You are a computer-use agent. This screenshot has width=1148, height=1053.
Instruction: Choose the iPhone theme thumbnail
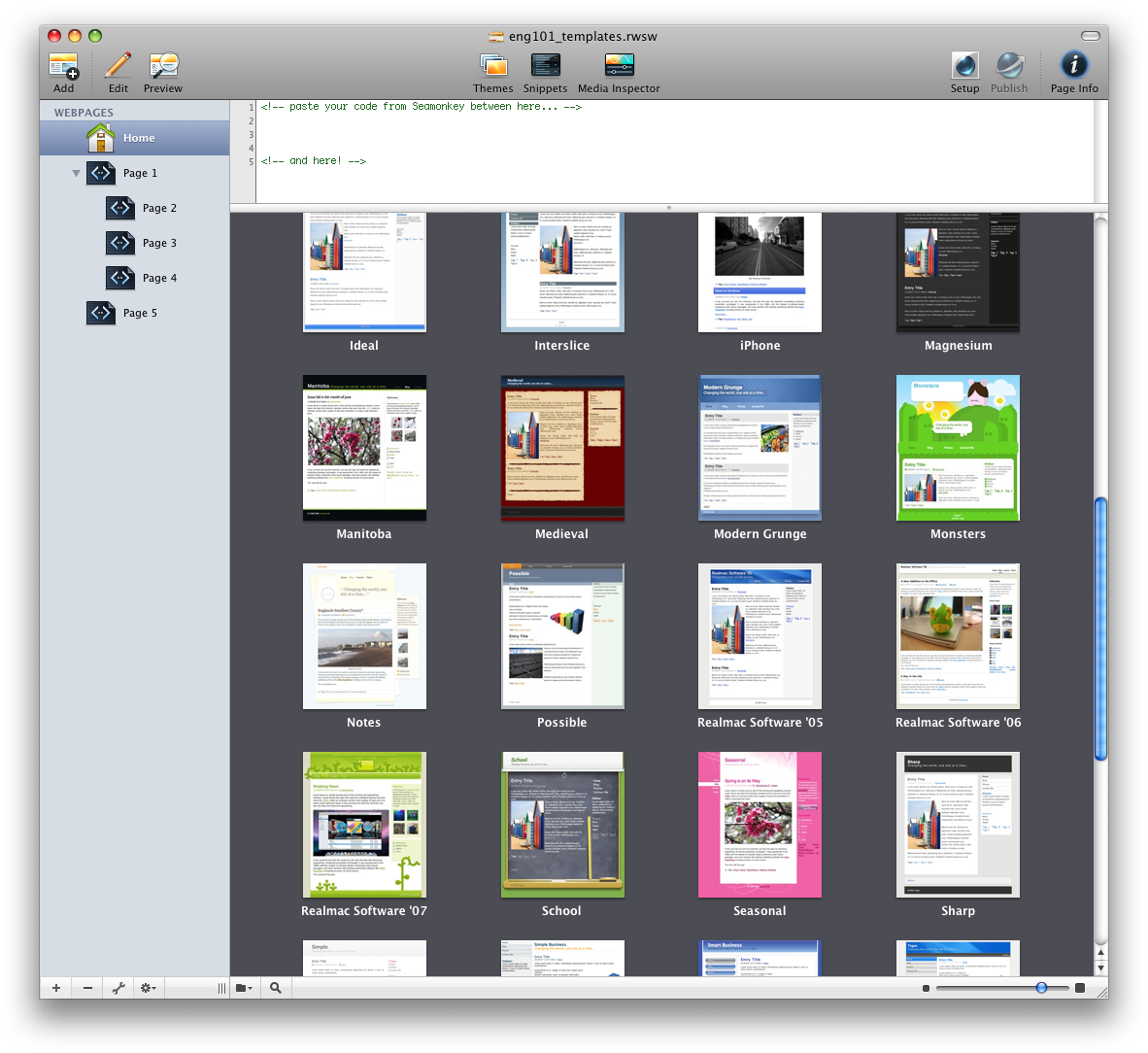click(760, 272)
